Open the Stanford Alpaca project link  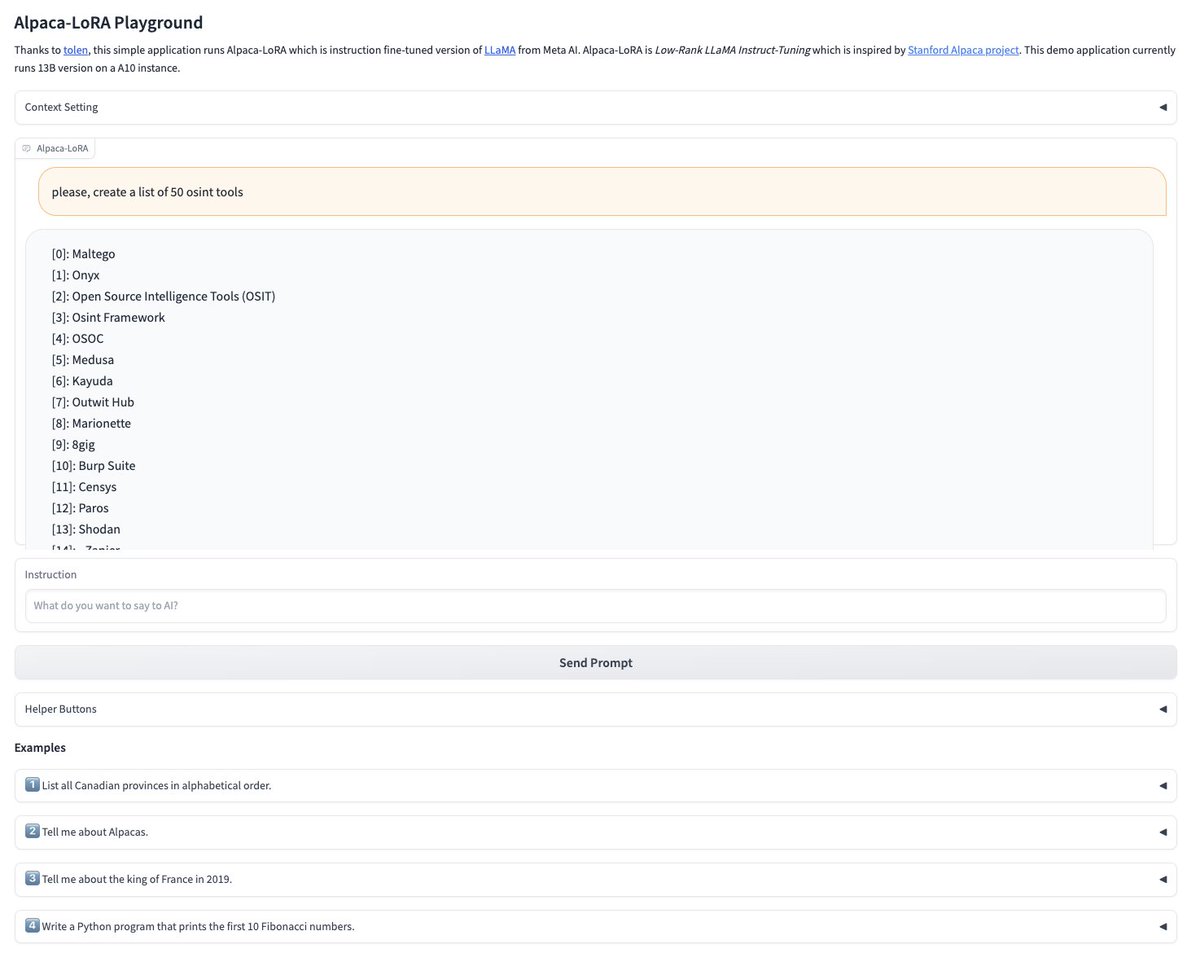click(963, 50)
